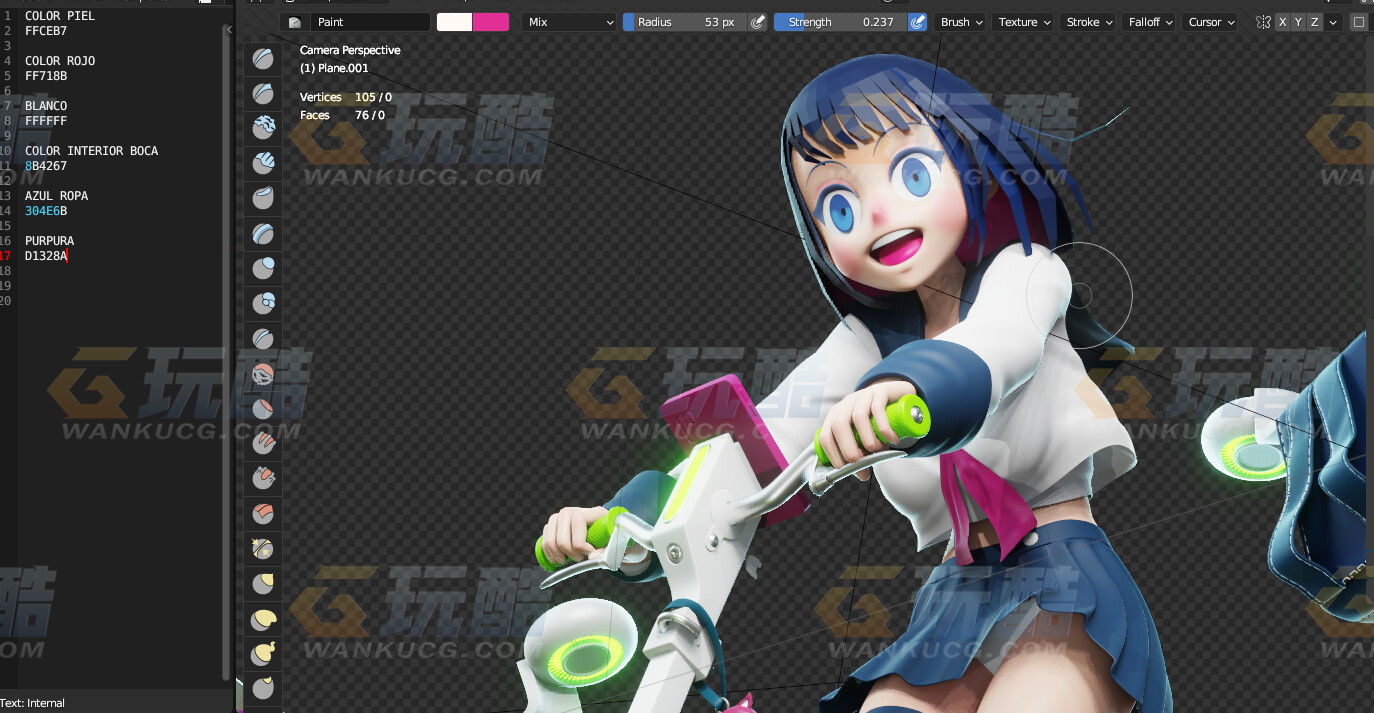Screen dimensions: 1374x713
Task: Click the Paint brush name field
Action: 370,22
